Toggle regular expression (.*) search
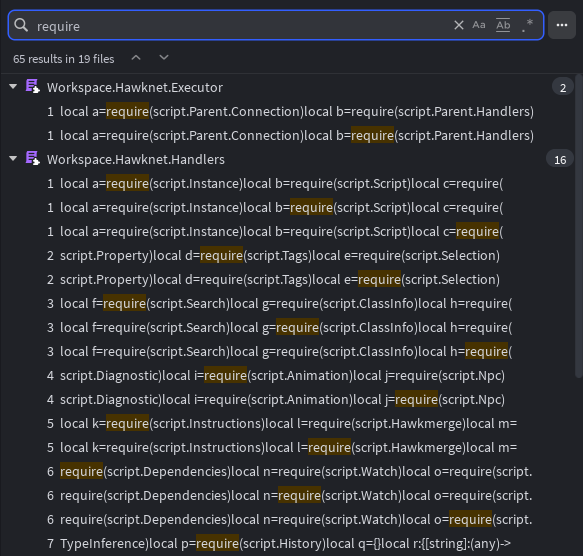This screenshot has width=583, height=556. (x=527, y=25)
